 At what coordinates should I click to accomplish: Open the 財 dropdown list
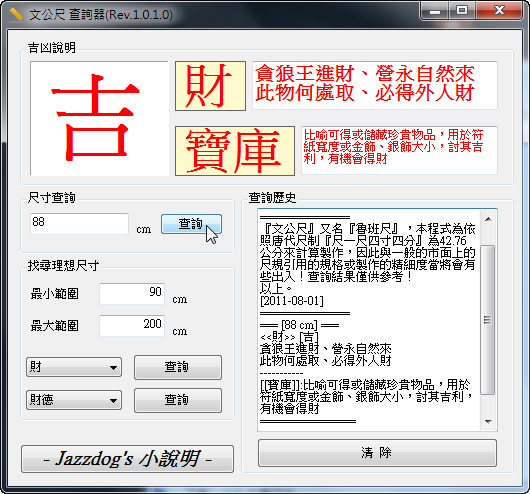pos(74,367)
